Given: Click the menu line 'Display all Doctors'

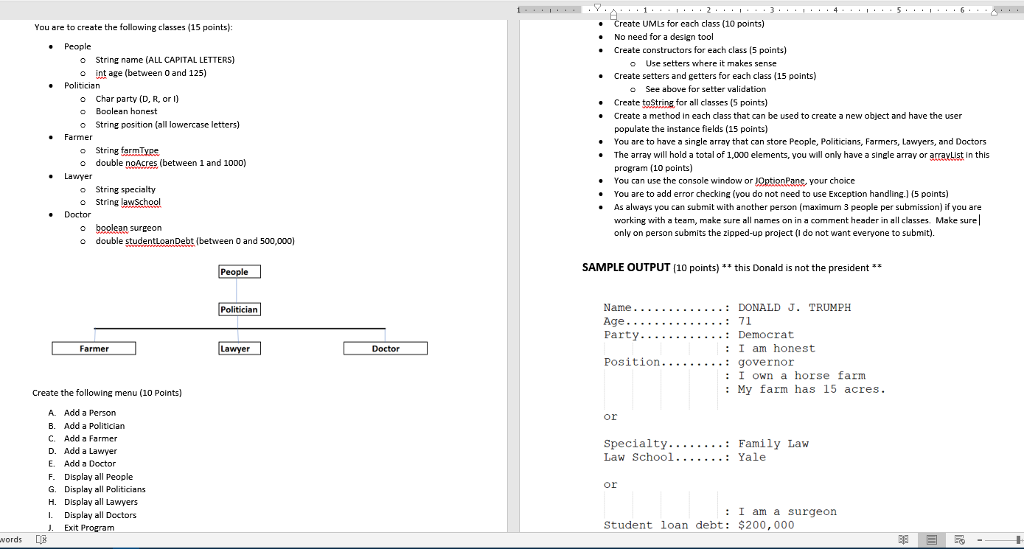Looking at the screenshot, I should [100, 515].
